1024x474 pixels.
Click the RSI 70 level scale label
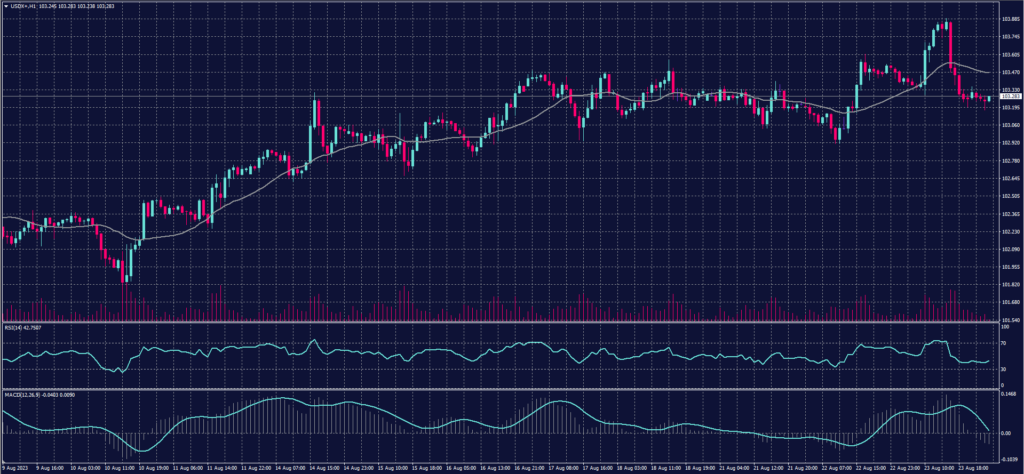click(x=1006, y=342)
